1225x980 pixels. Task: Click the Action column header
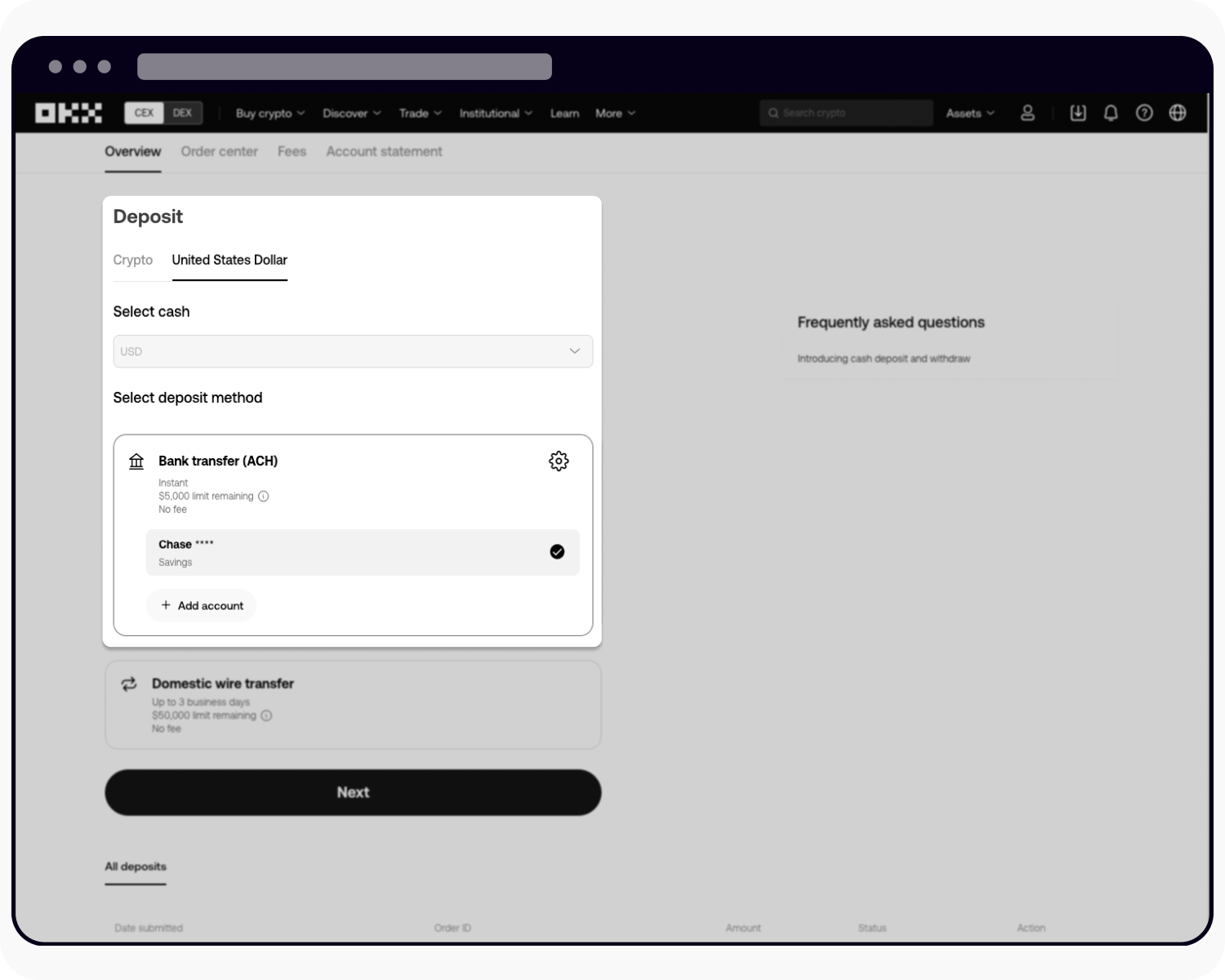click(1031, 928)
